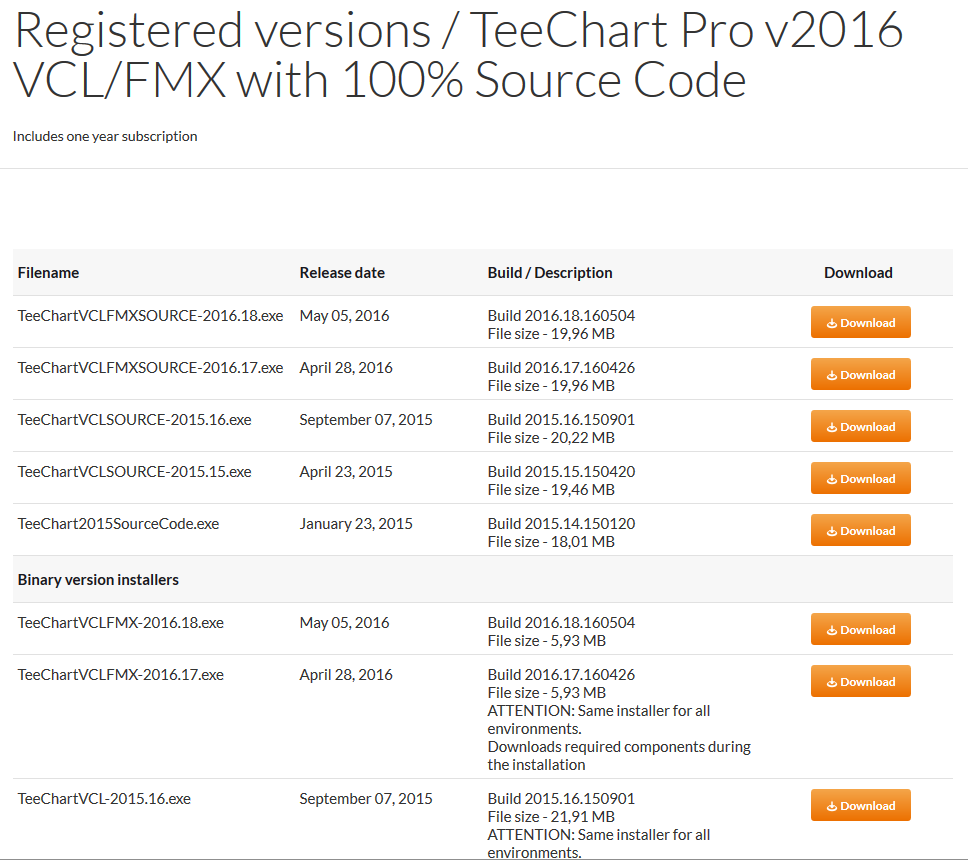
Task: Download TeeChartVCLSOURCE-2015.15.exe build
Action: pyautogui.click(x=861, y=478)
